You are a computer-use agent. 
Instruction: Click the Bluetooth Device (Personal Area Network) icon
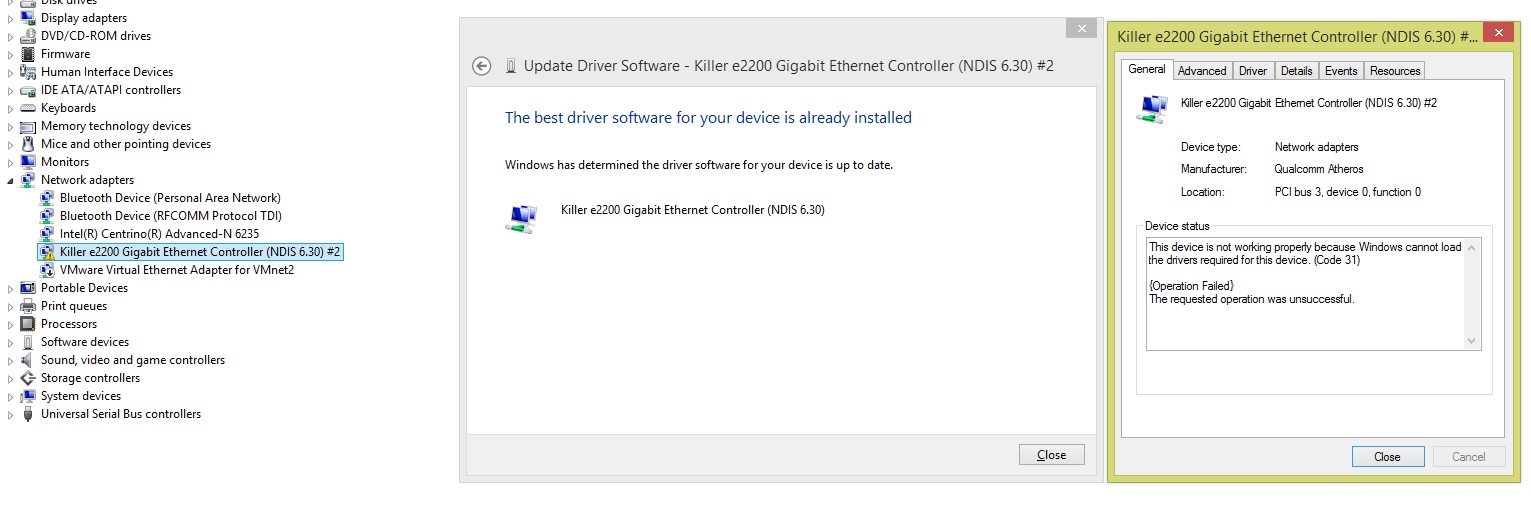pyautogui.click(x=47, y=198)
